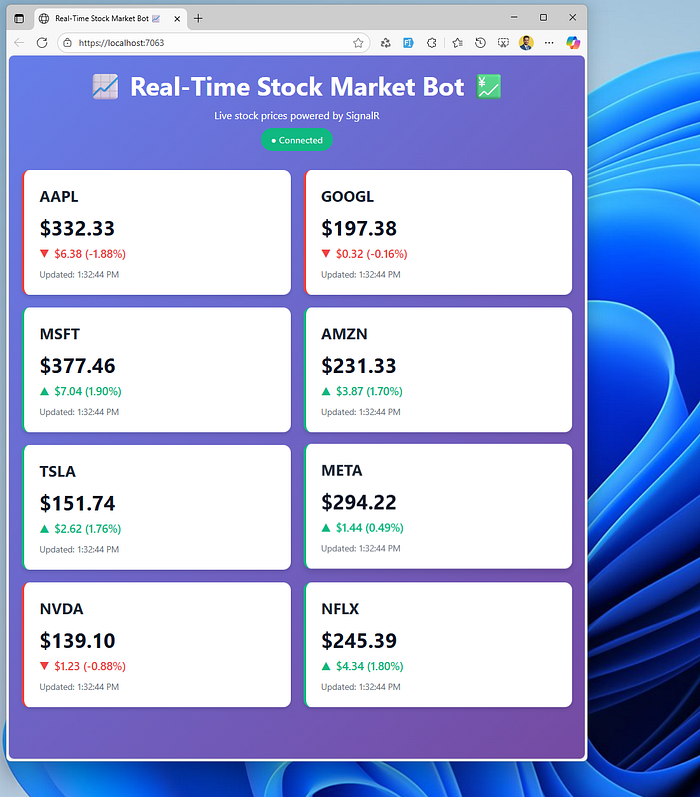Image resolution: width=700 pixels, height=797 pixels.
Task: Open the tab actions menu icon
Action: click(x=19, y=18)
